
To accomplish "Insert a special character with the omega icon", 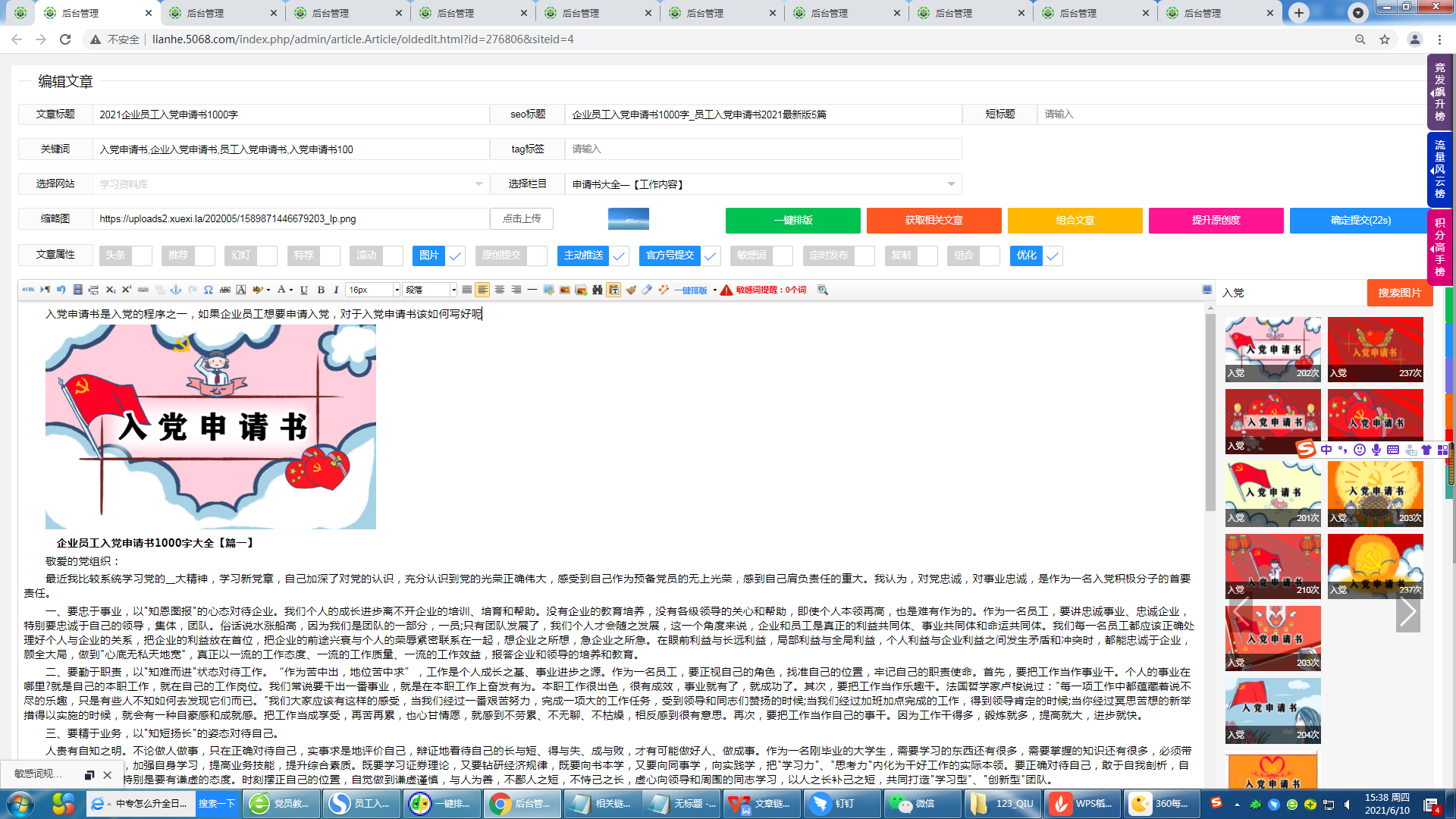I will pos(207,290).
